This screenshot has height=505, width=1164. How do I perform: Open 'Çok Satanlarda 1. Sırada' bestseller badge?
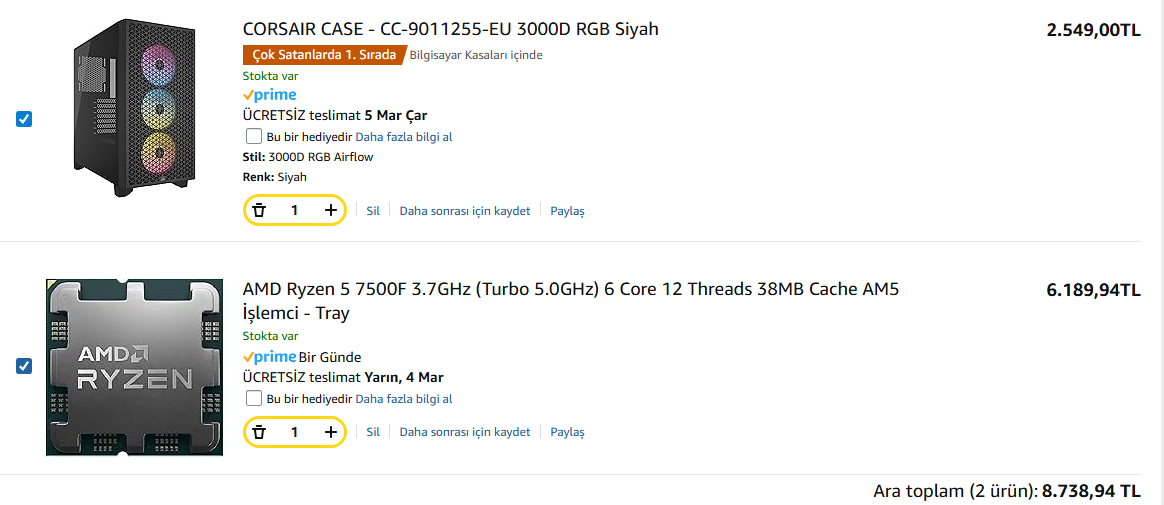324,55
